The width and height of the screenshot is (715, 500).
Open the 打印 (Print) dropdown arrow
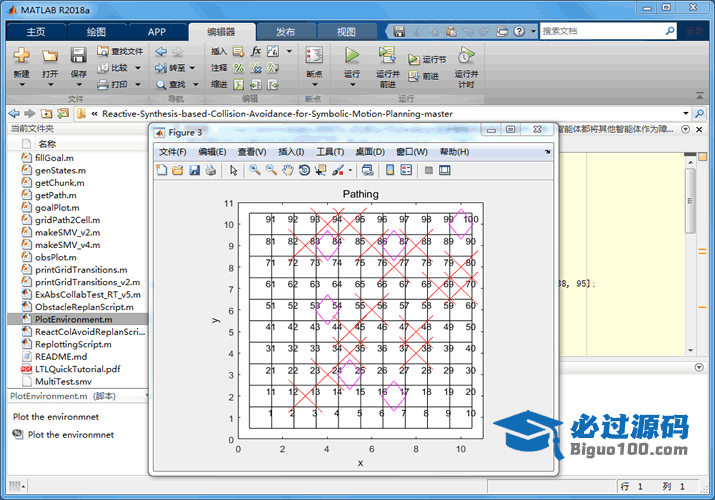point(138,84)
